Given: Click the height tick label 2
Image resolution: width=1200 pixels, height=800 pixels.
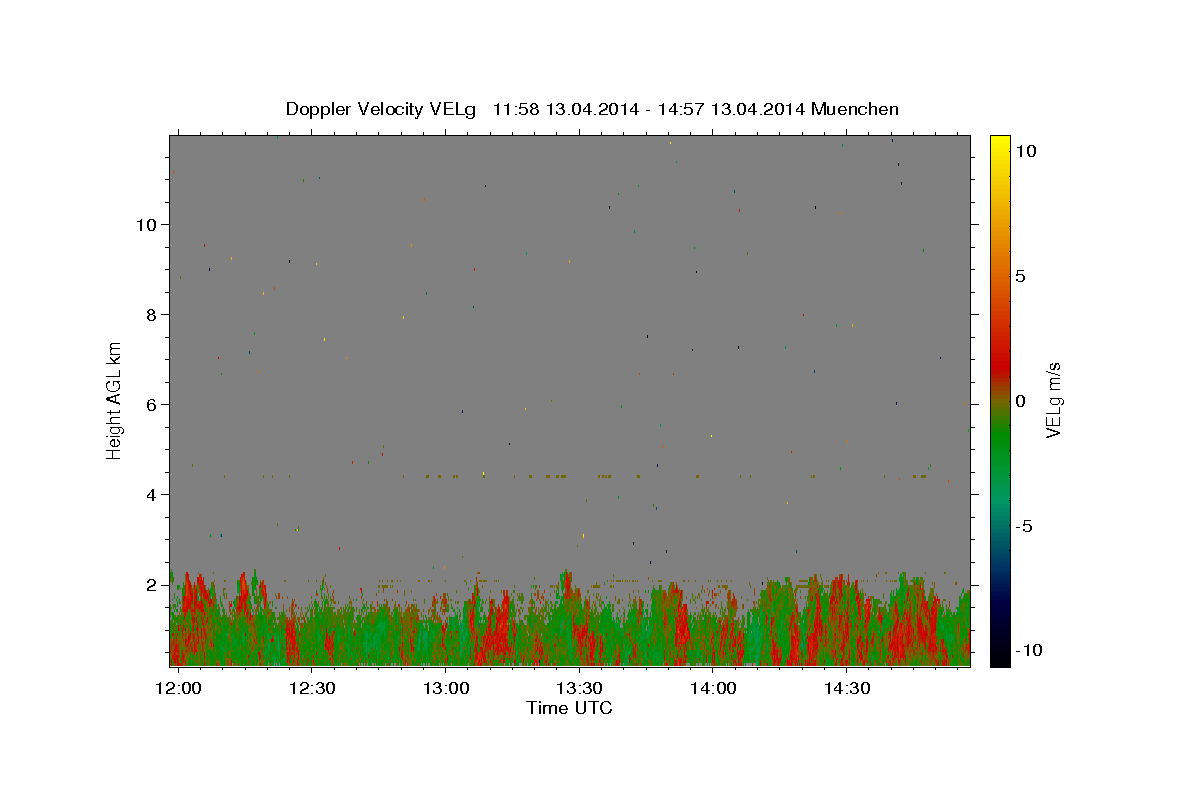Looking at the screenshot, I should (152, 585).
